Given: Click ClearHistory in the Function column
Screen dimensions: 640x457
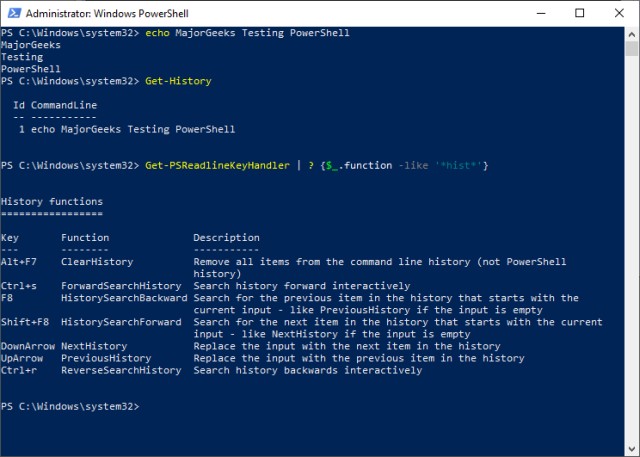Looking at the screenshot, I should [97, 262].
